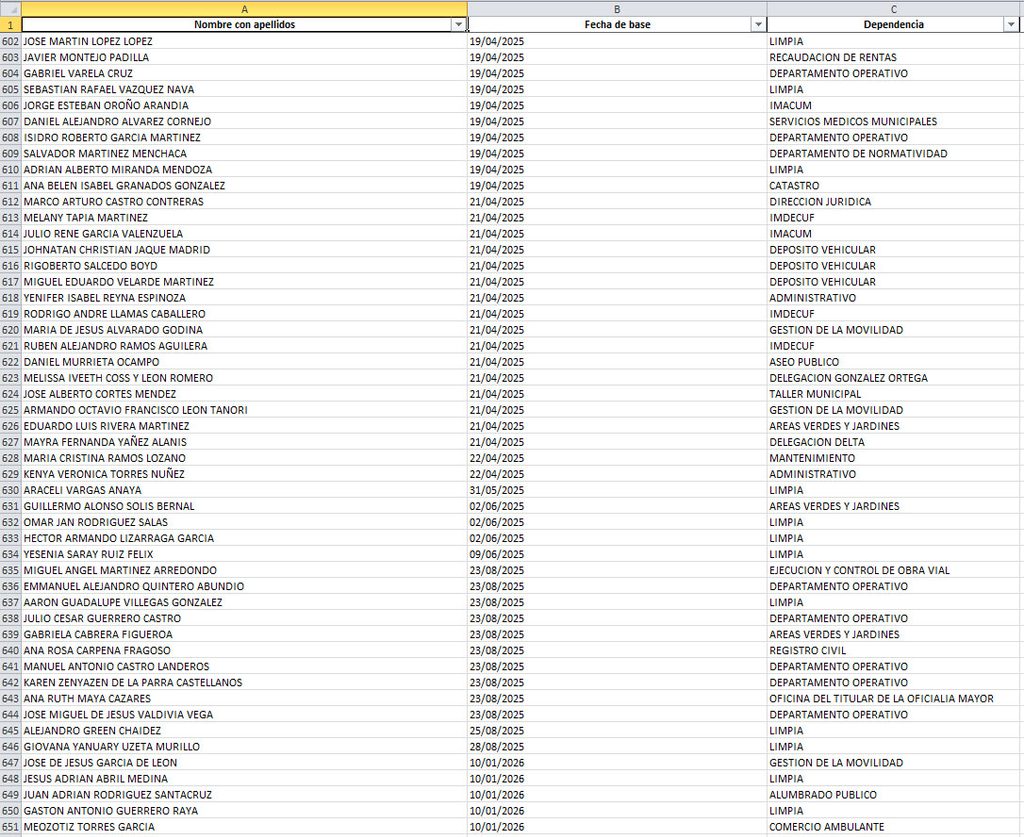
Task: Click date 31/05/2025 in row 630
Action: point(617,490)
